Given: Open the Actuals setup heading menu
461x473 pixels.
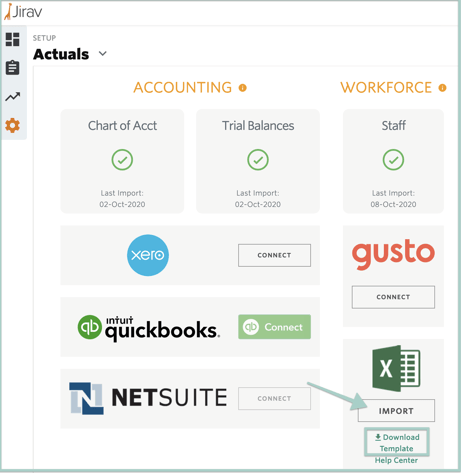Looking at the screenshot, I should point(61,54).
